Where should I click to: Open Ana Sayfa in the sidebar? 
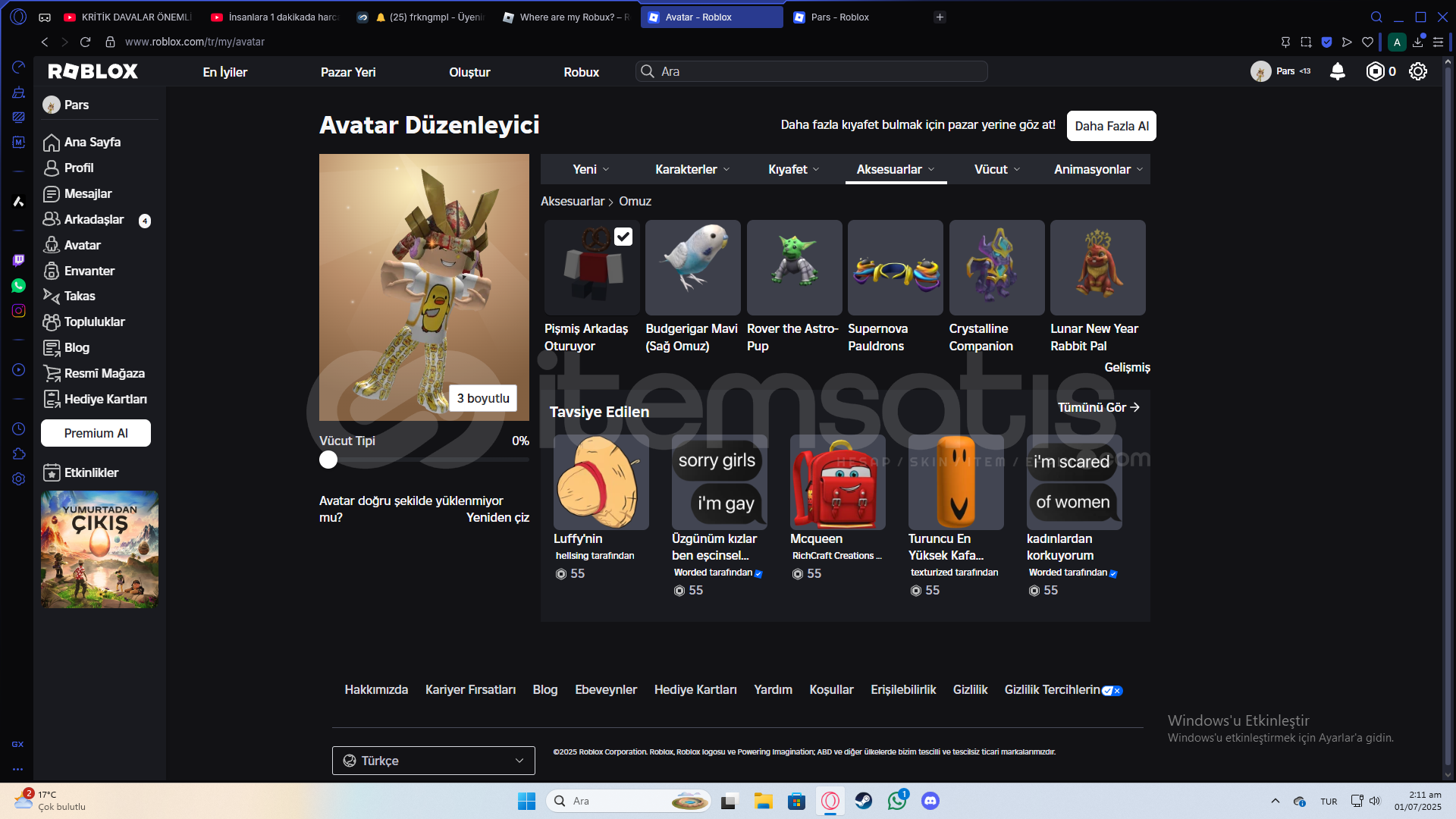(92, 142)
